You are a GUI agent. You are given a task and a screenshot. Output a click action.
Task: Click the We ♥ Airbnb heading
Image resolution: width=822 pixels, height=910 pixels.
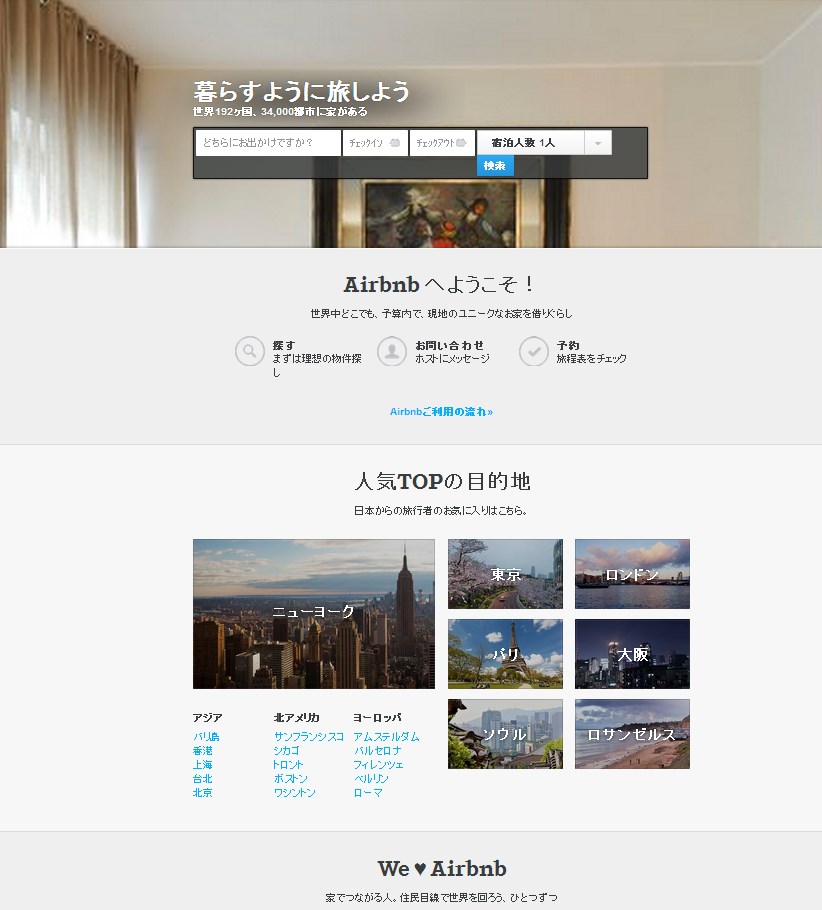click(x=442, y=869)
